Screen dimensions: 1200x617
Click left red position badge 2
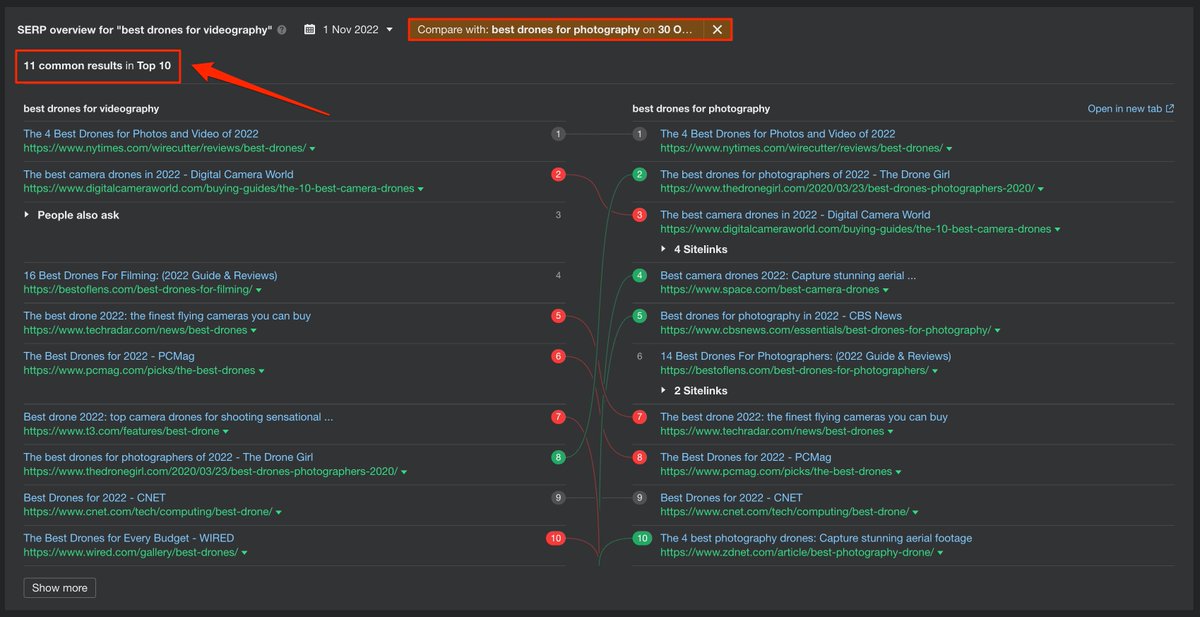tap(558, 174)
